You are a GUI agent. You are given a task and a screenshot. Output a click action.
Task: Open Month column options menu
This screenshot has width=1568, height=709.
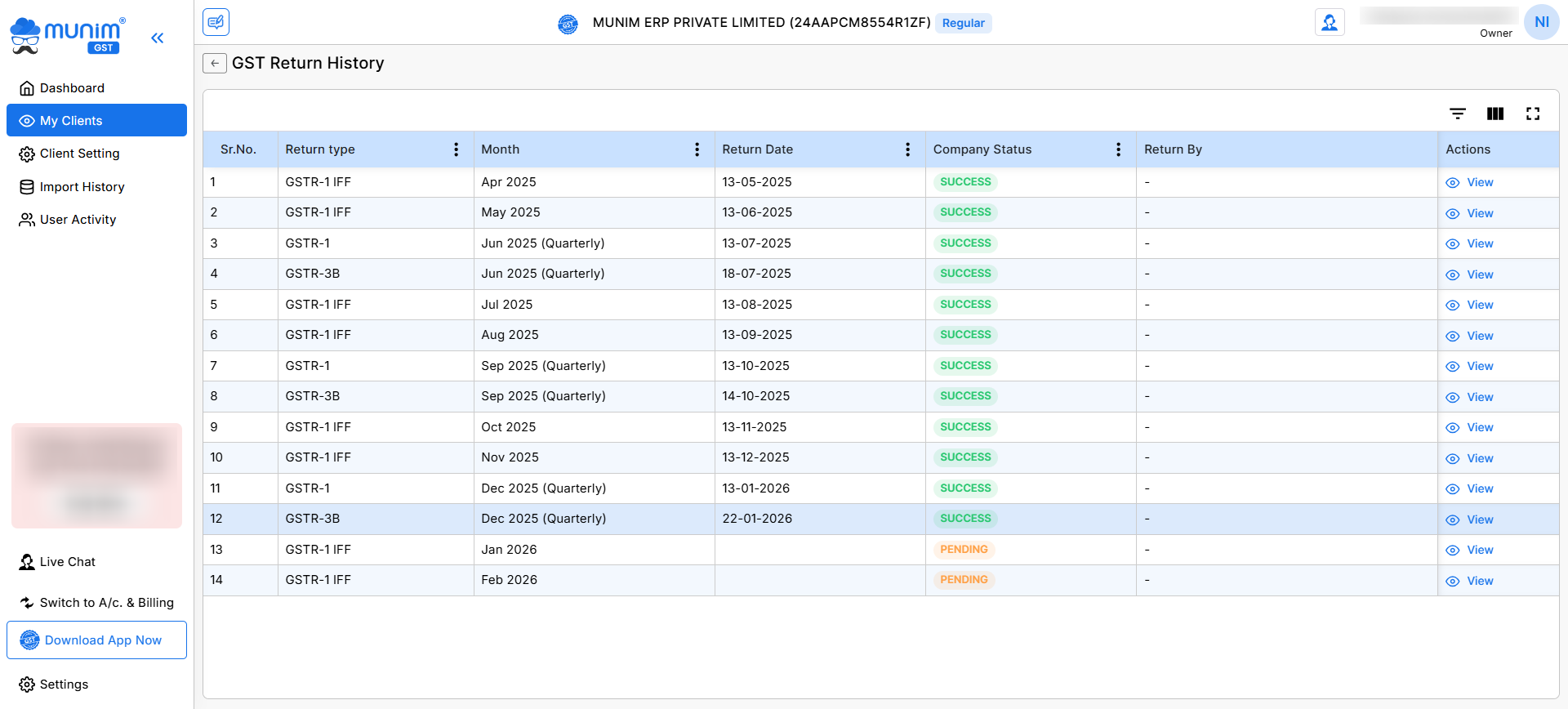click(697, 149)
